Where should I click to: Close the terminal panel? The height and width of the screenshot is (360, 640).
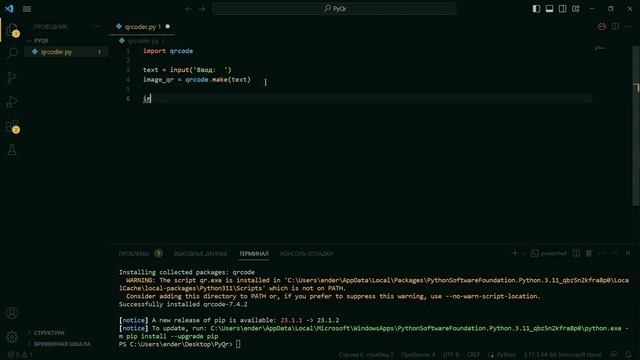click(628, 253)
